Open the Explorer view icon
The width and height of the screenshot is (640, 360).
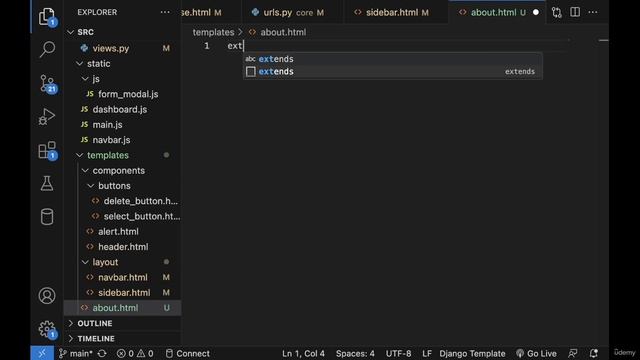pos(47,17)
